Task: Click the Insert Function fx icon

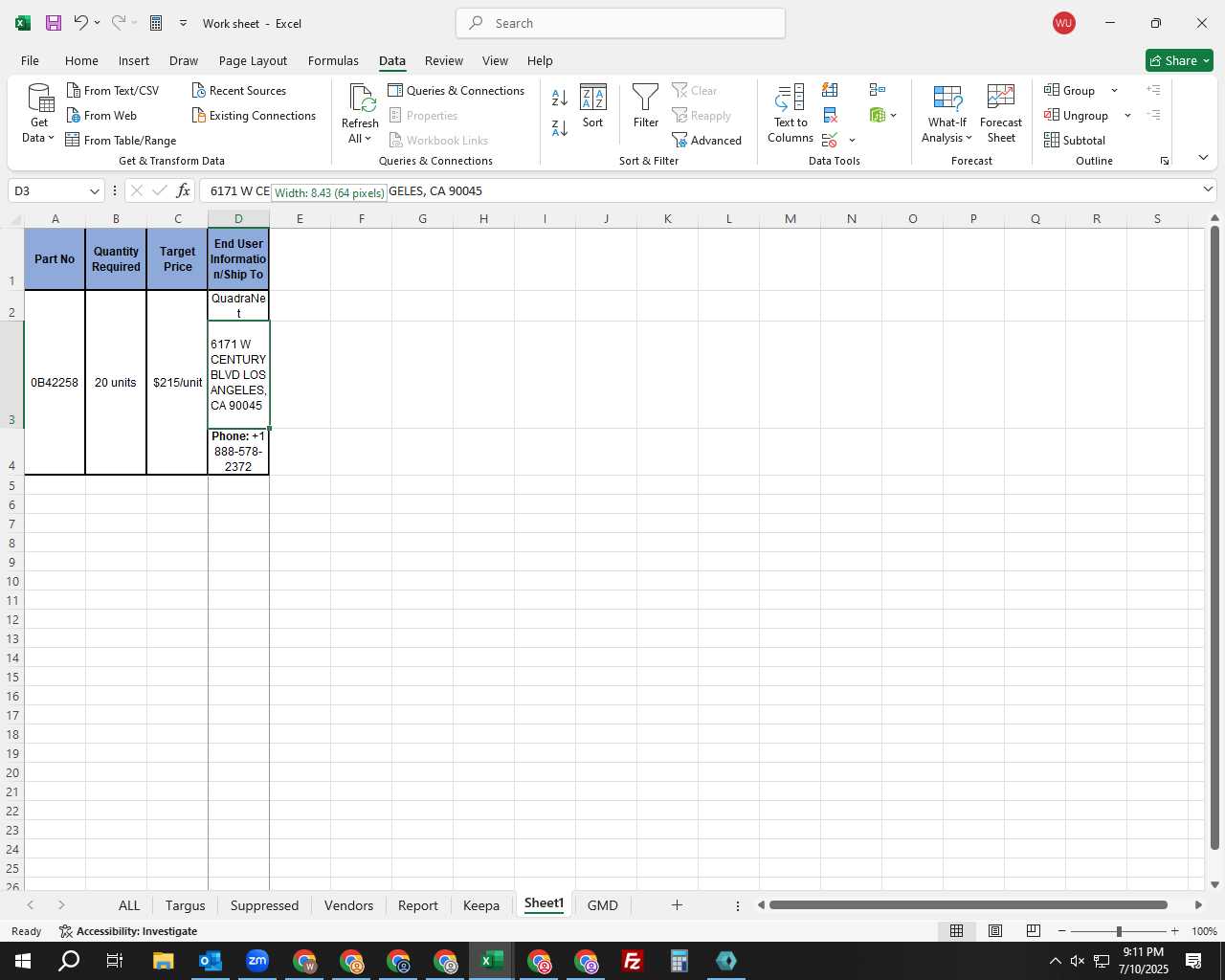Action: (183, 190)
